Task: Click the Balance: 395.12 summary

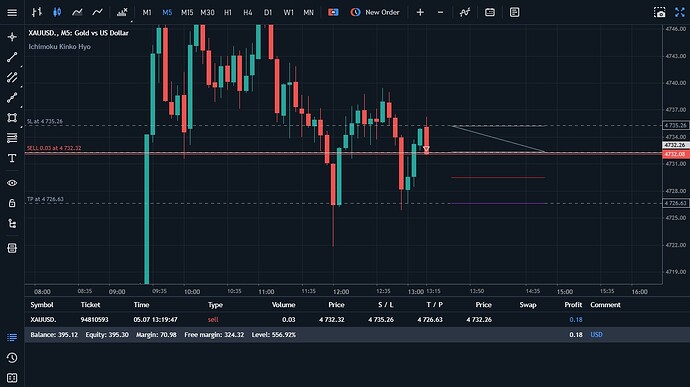Action: (54, 335)
